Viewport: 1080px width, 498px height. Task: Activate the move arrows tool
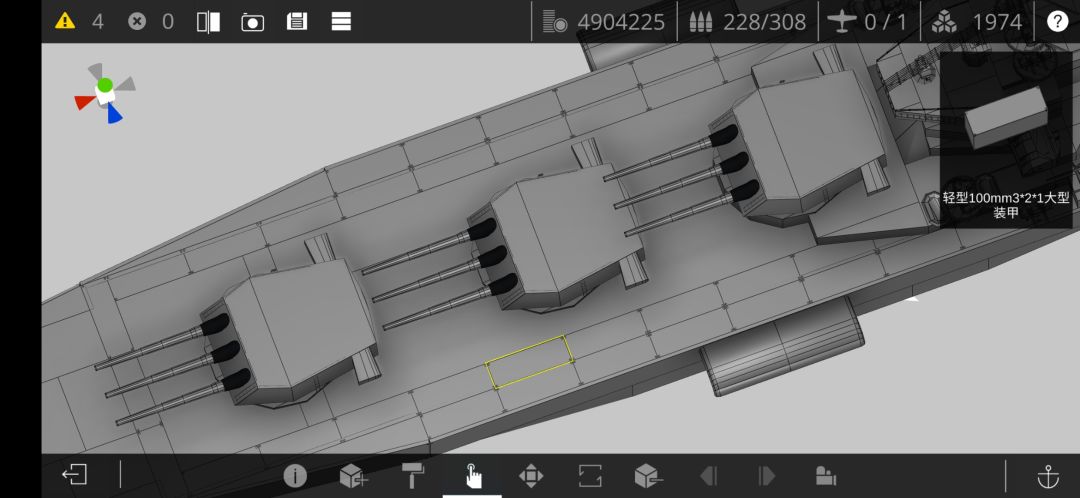530,476
